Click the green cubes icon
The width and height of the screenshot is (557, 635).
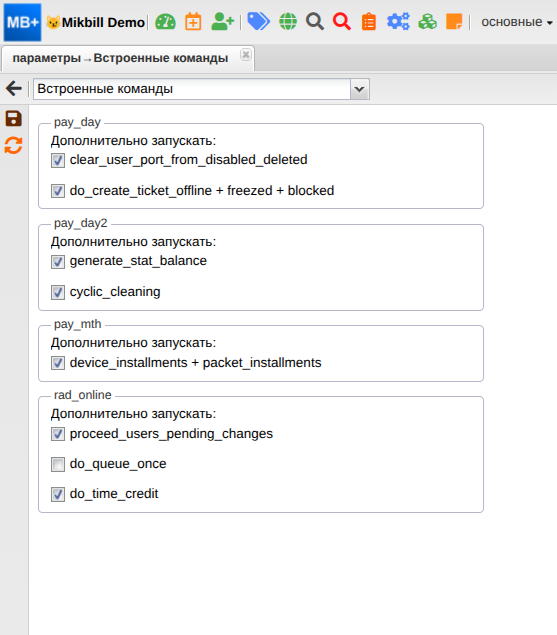(x=427, y=21)
